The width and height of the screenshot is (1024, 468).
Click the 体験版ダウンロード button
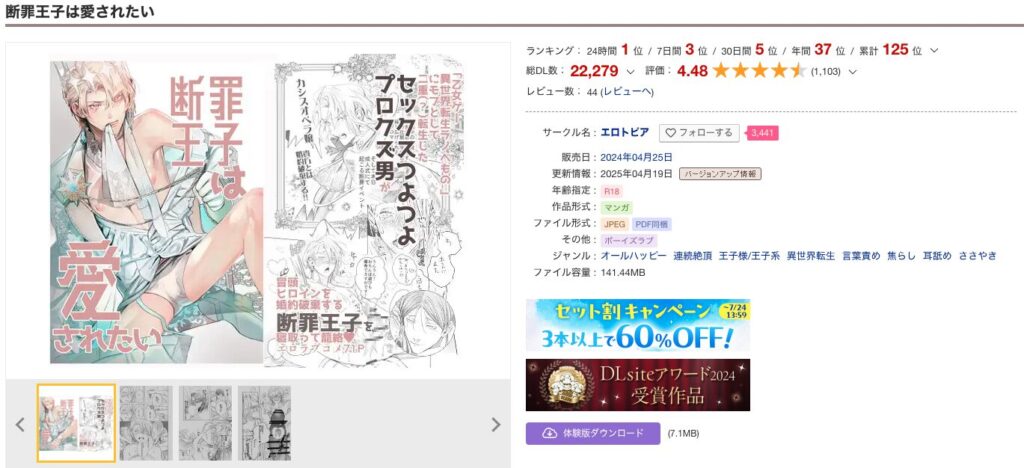point(593,433)
